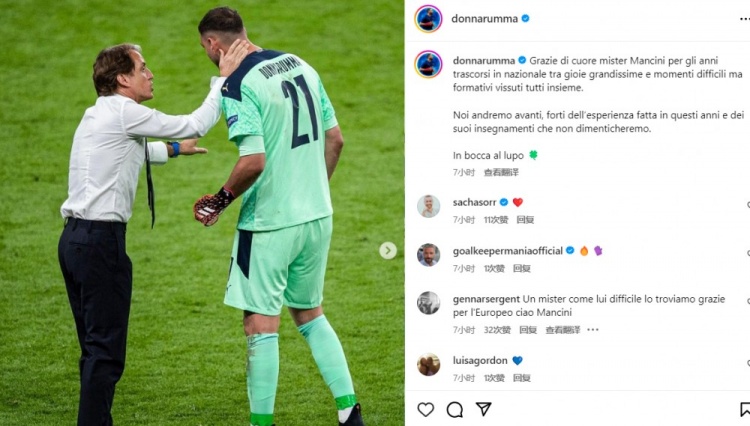This screenshot has width=750, height=426.
Task: Reply to sachasorr's comment
Action: (525, 220)
